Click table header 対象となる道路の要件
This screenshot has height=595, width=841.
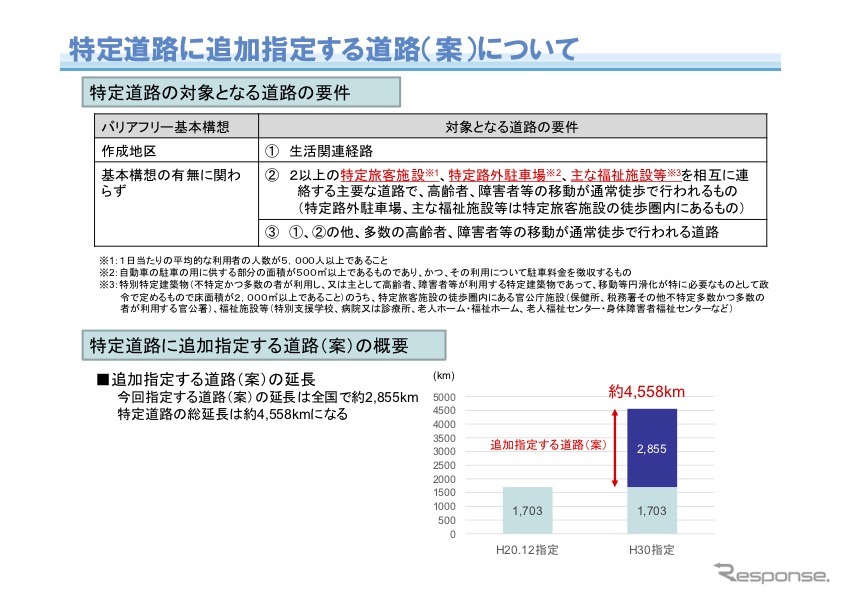coord(512,127)
